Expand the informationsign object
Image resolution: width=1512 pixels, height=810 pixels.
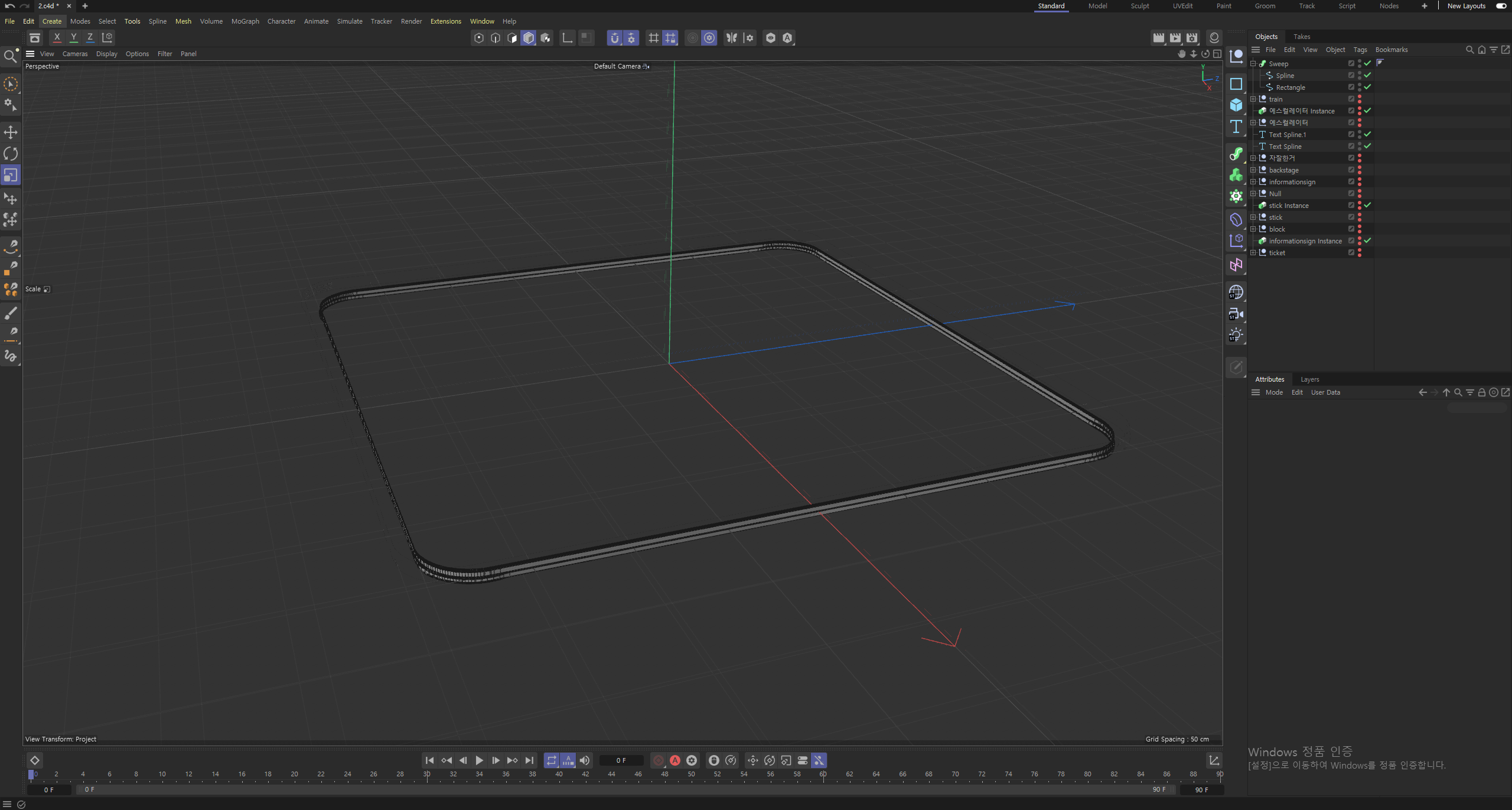1253,181
